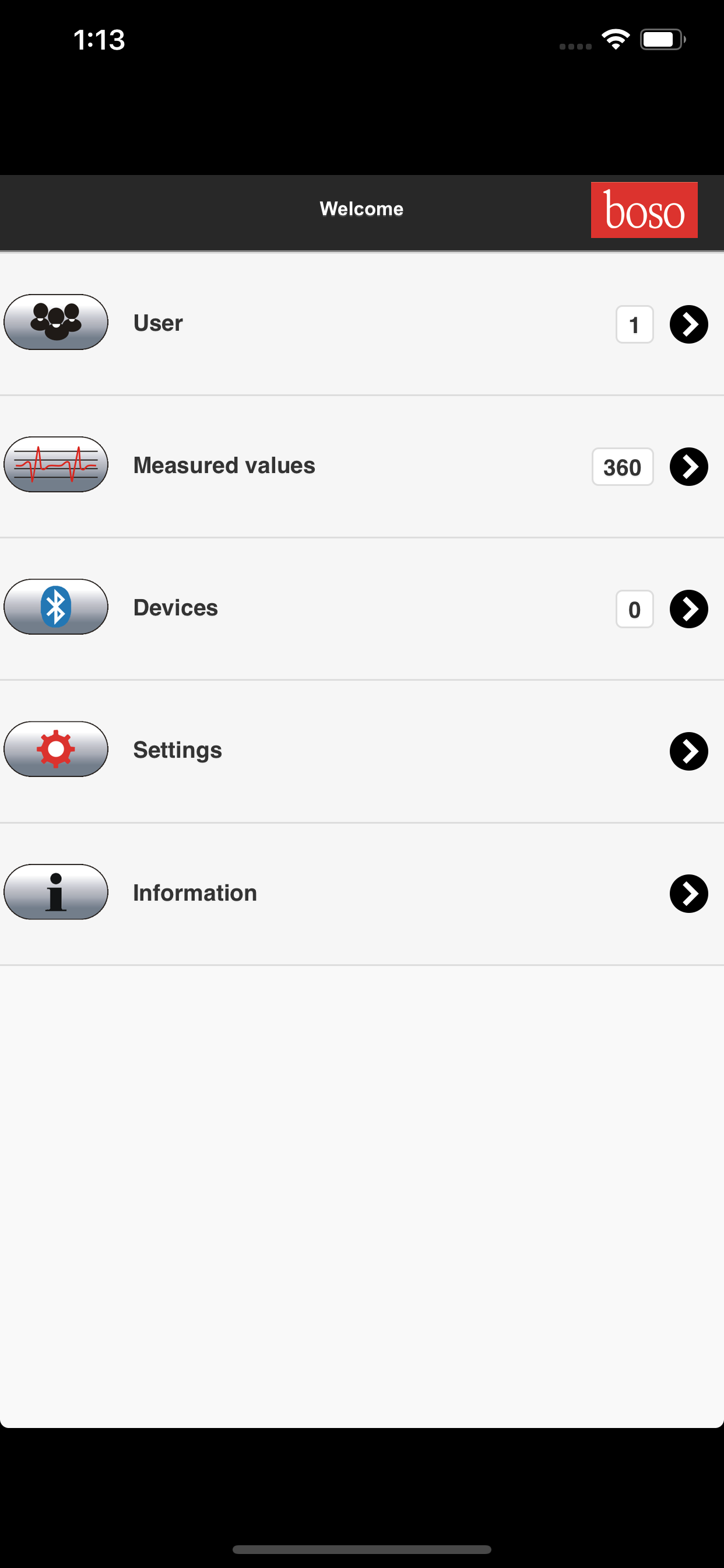Image resolution: width=724 pixels, height=1568 pixels.
Task: Open Measured values via arrow chevron
Action: pyautogui.click(x=688, y=467)
